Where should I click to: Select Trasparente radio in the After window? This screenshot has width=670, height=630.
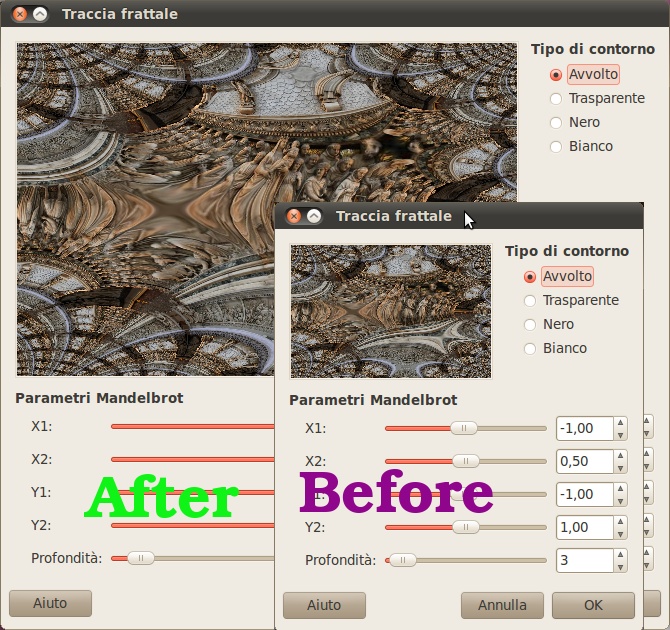(555, 99)
